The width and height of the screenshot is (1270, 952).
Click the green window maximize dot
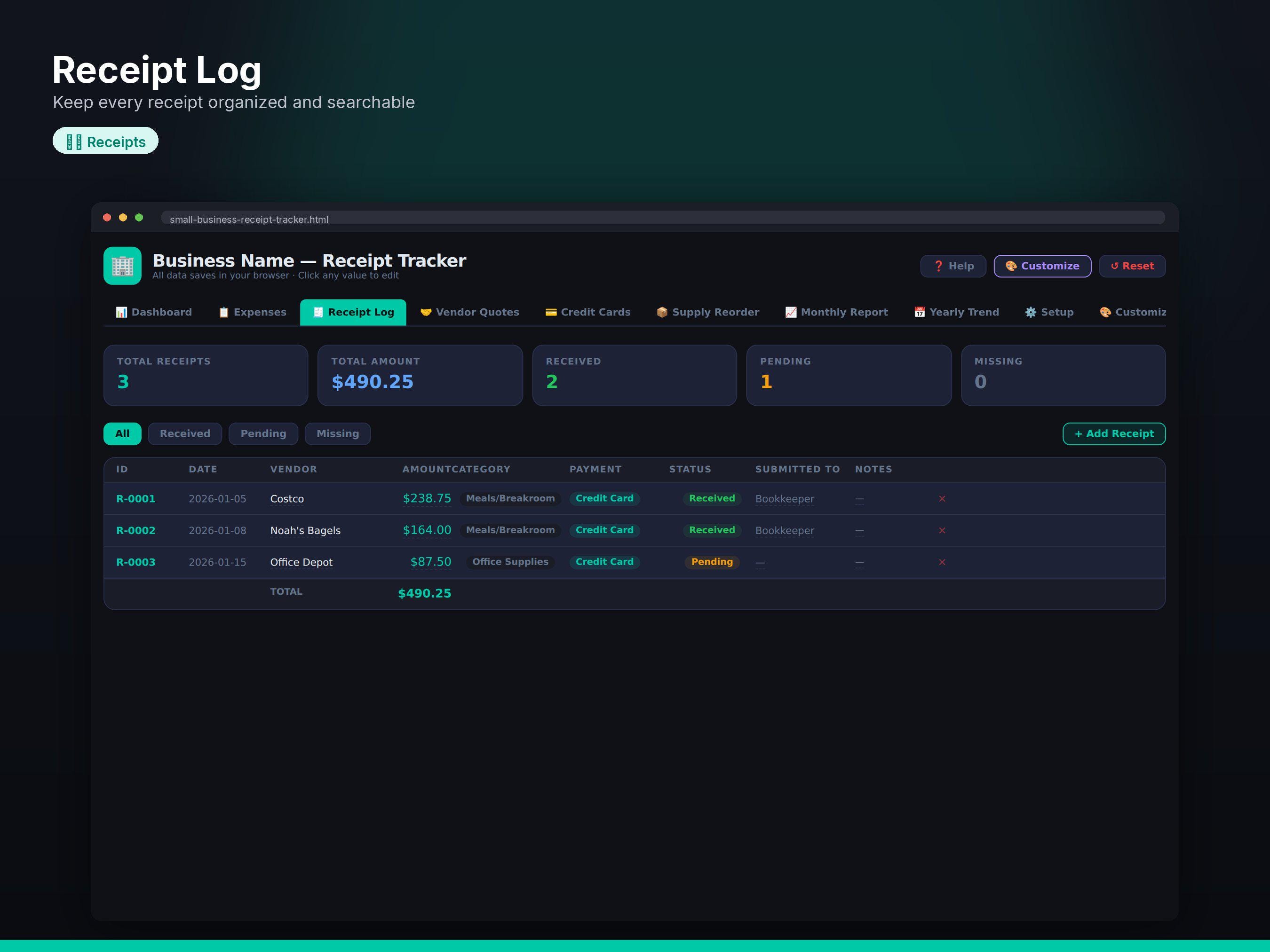tap(139, 218)
